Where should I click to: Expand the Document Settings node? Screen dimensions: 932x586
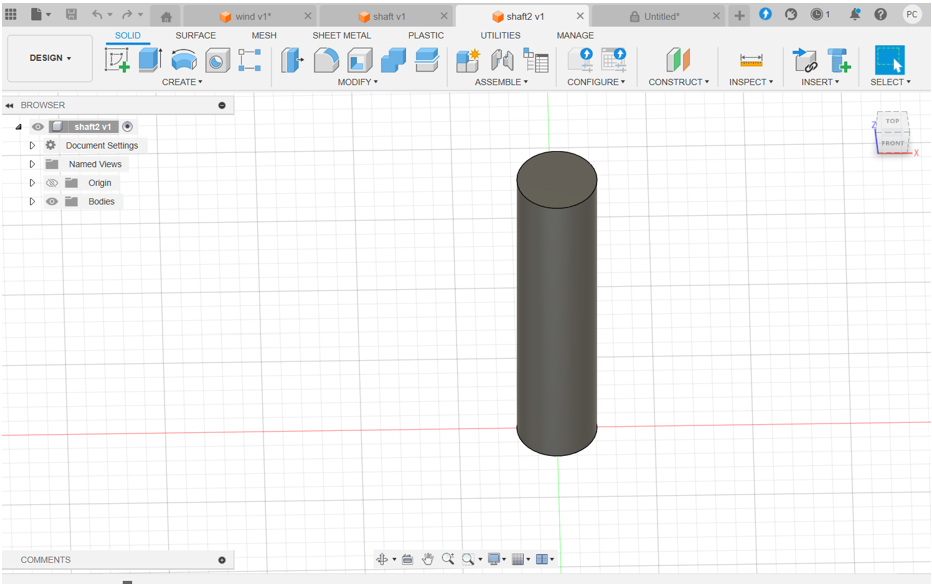click(x=32, y=146)
